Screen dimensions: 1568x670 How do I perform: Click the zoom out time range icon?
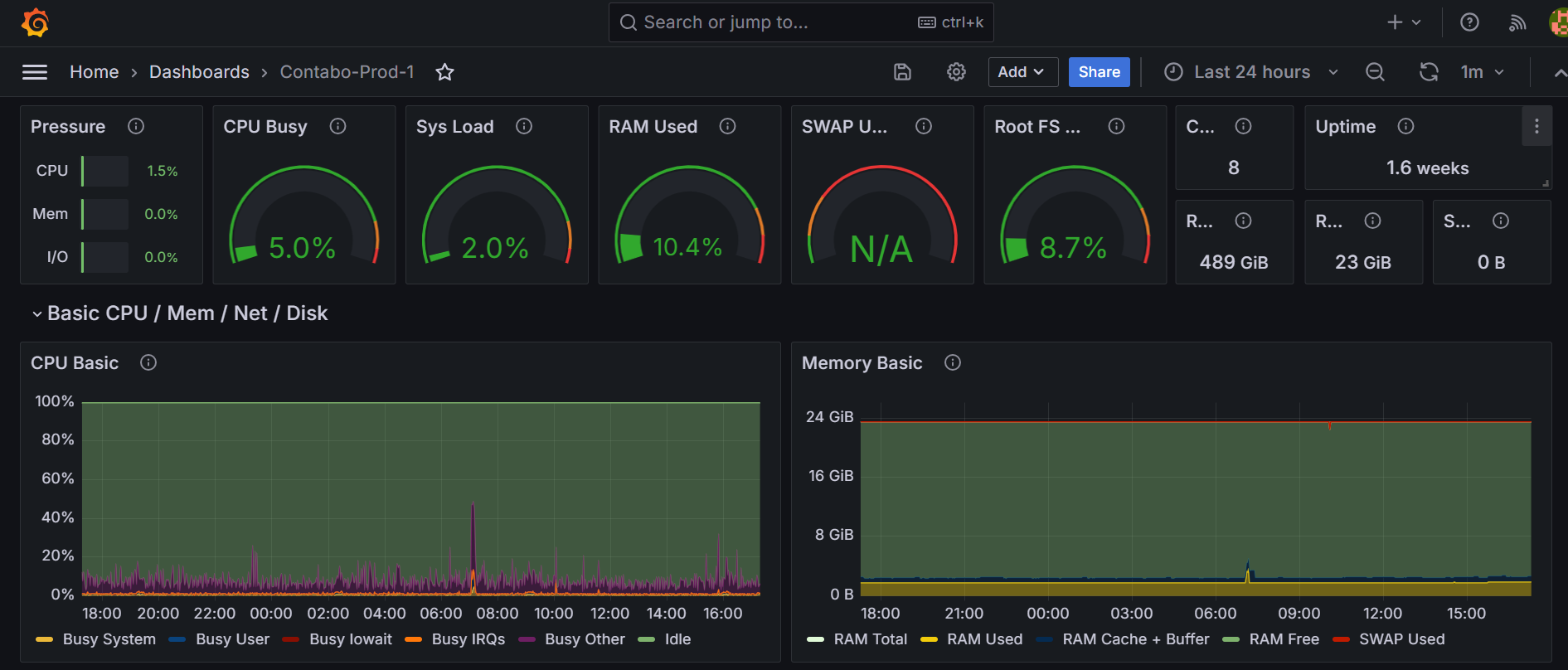click(x=1375, y=72)
